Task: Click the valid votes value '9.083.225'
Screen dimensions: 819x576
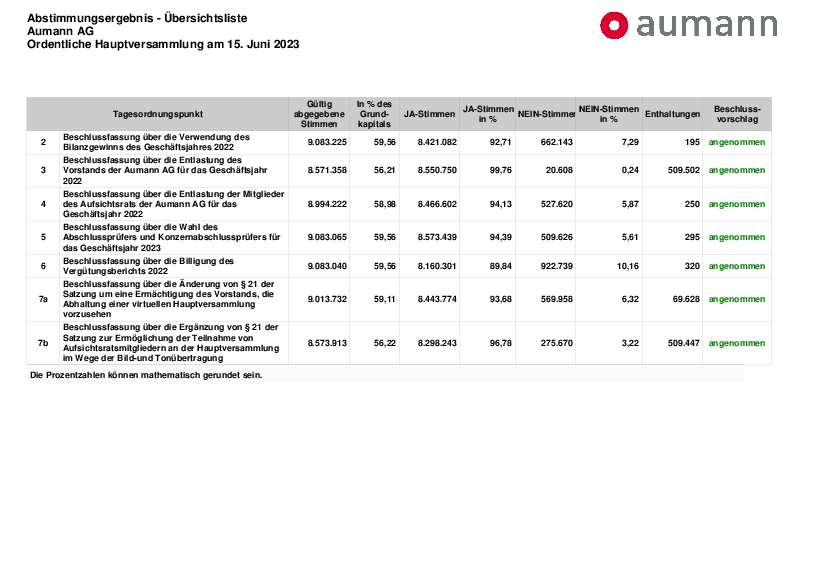Action: [327, 142]
